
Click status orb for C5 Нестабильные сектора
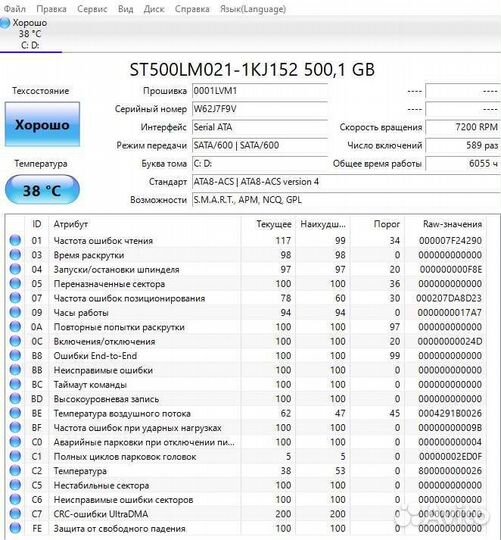[15, 485]
